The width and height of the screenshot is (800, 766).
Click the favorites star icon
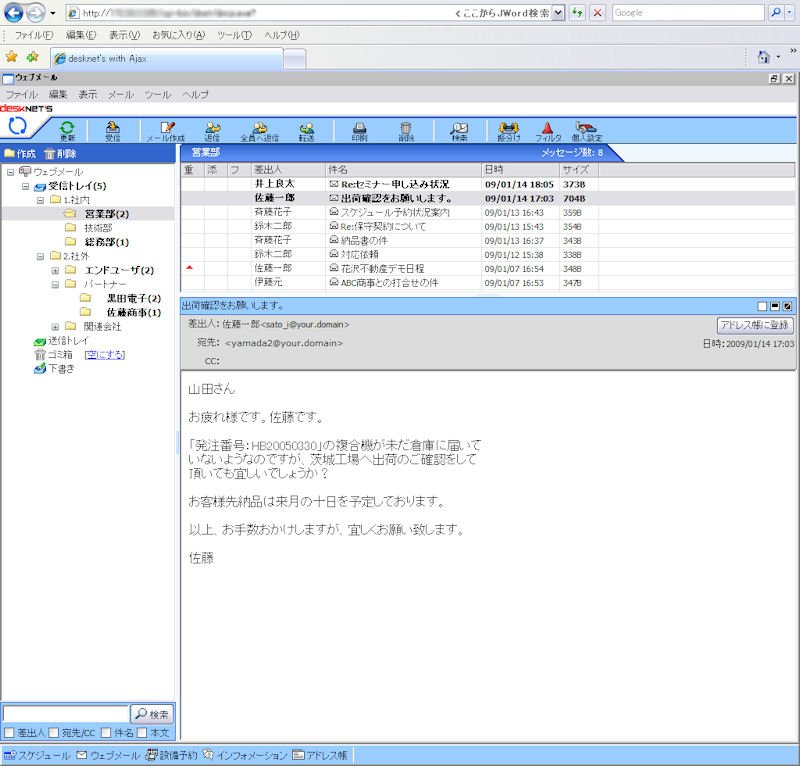(x=11, y=57)
